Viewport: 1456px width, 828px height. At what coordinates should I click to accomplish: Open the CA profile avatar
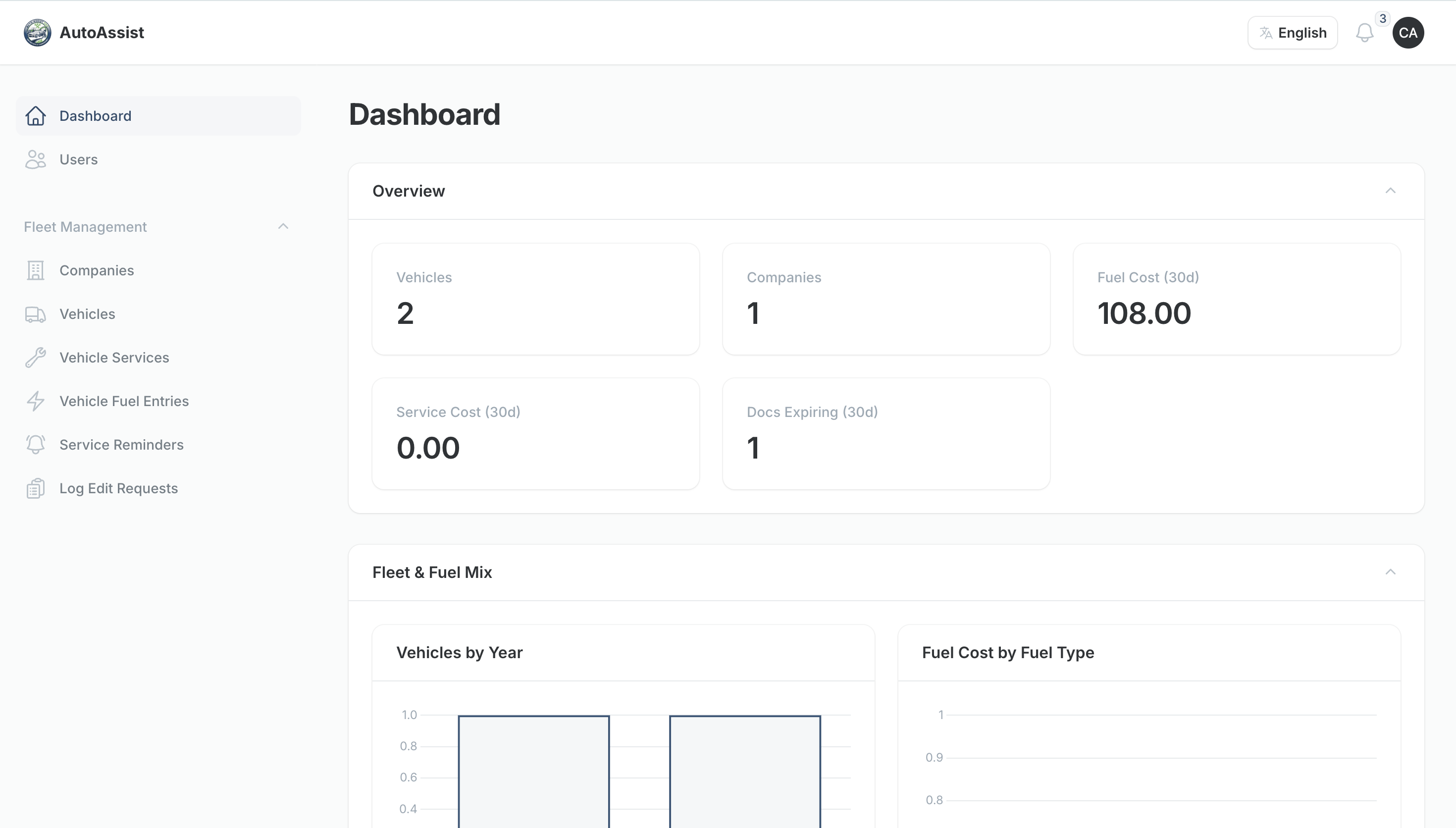tap(1408, 32)
